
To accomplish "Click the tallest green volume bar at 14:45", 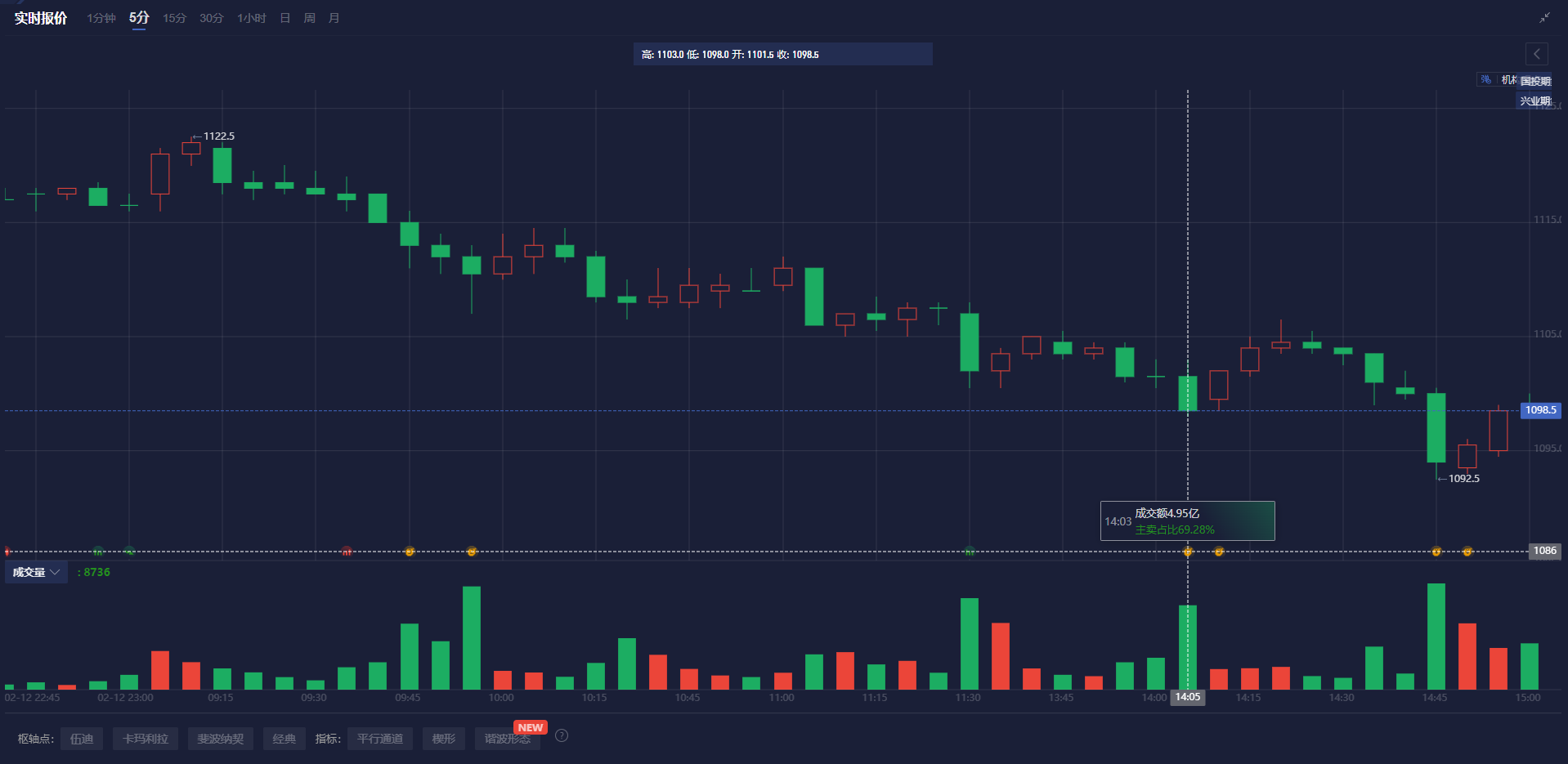I will click(1436, 636).
